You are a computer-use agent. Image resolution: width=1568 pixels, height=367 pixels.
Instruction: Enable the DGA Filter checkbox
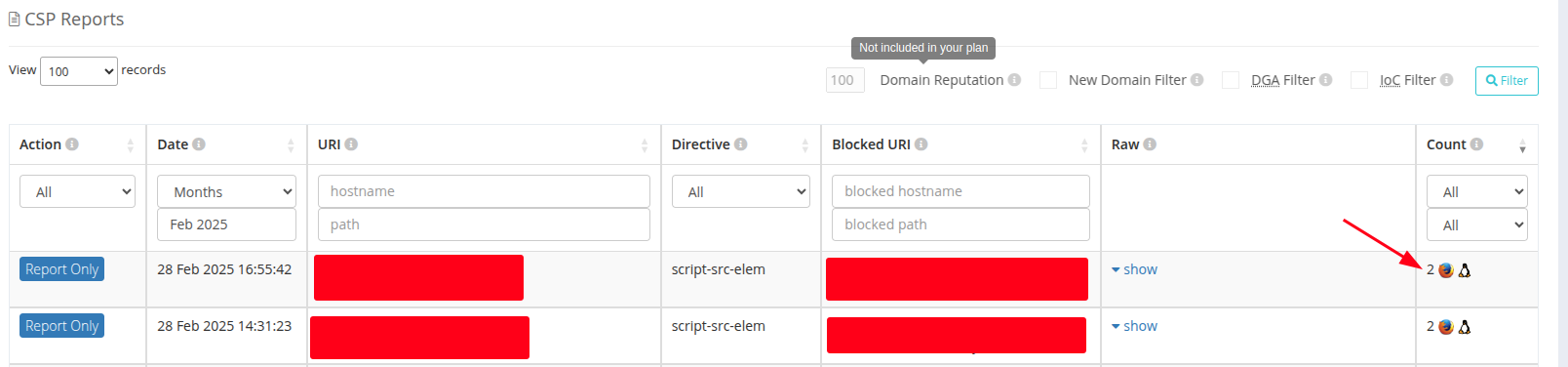tap(1231, 80)
